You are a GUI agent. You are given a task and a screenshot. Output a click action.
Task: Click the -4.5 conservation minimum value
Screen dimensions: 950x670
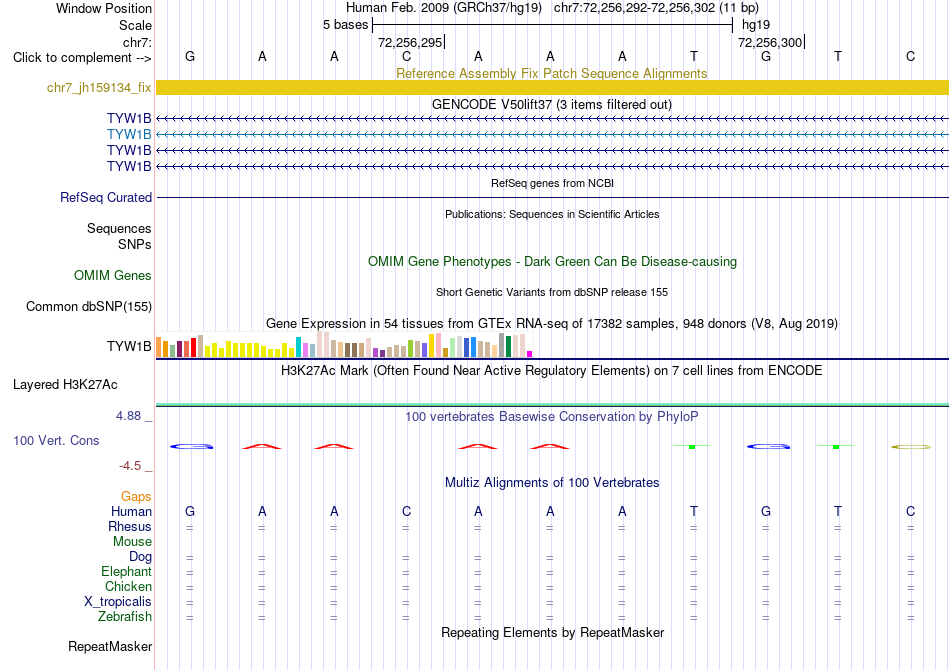pyautogui.click(x=130, y=466)
